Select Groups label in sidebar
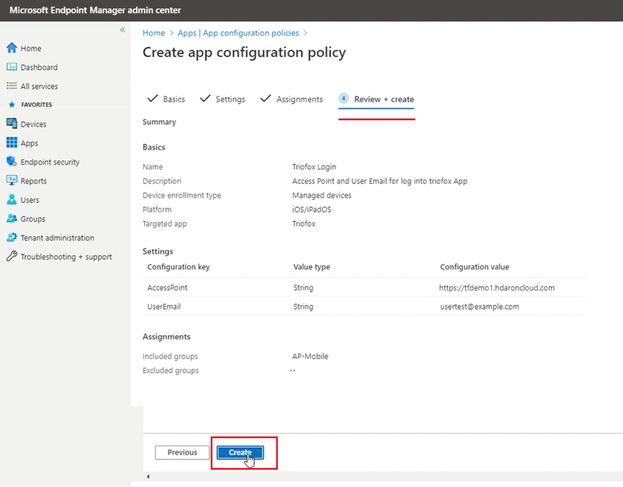 coord(33,219)
